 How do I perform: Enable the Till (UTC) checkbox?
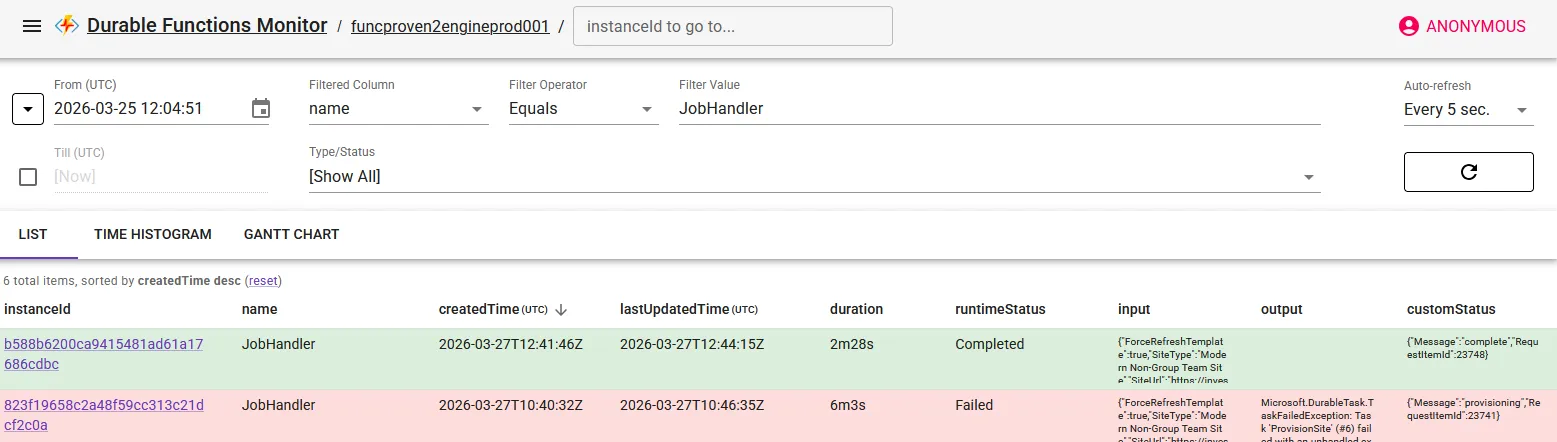tap(28, 177)
